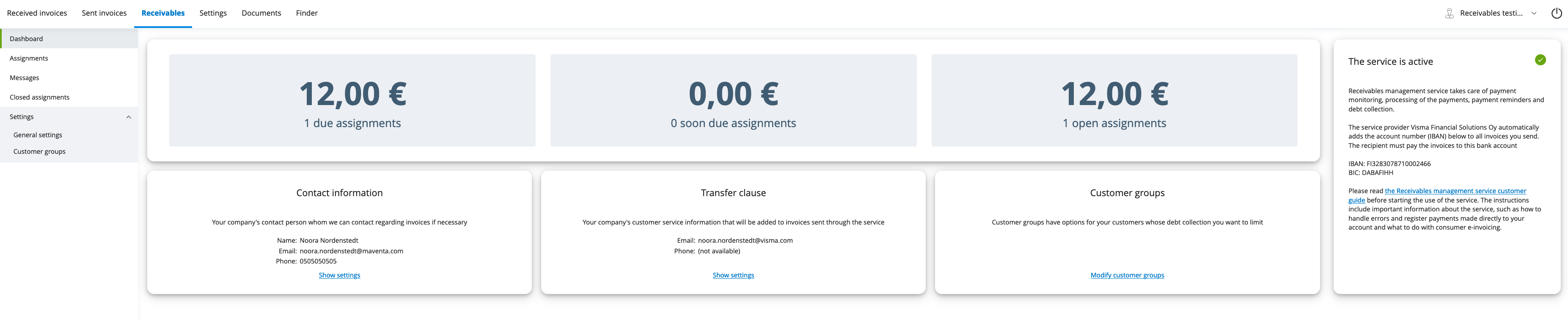Select General settings under Settings
The width and height of the screenshot is (1568, 319).
(x=37, y=135)
